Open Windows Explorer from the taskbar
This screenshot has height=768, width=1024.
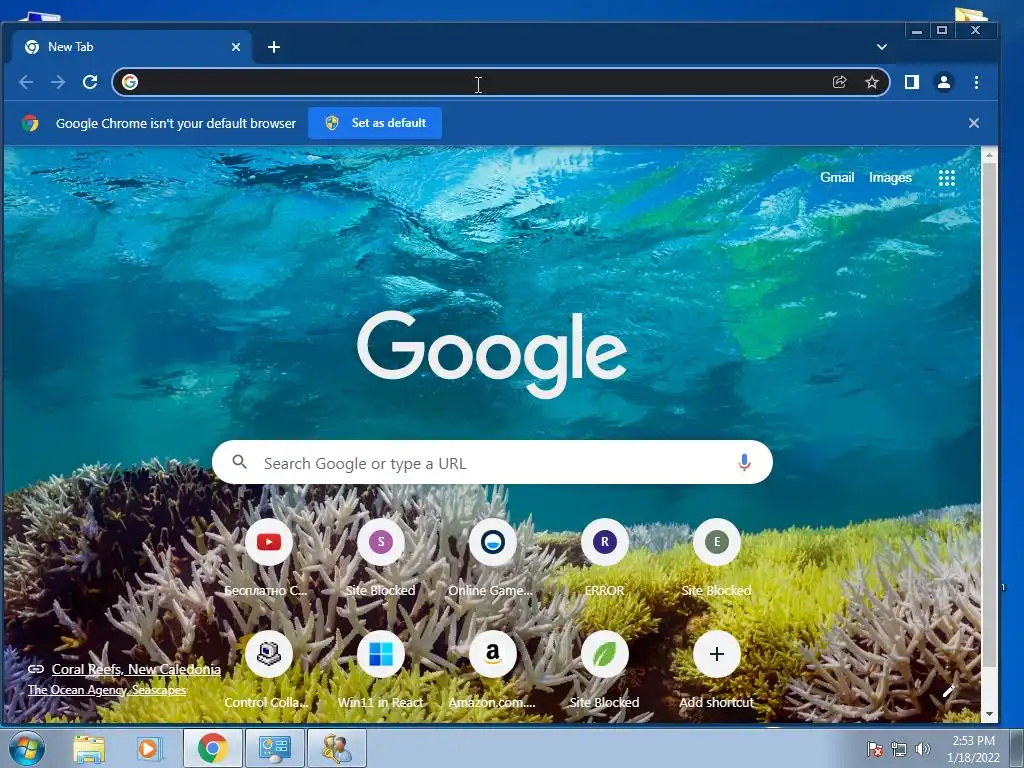[89, 749]
